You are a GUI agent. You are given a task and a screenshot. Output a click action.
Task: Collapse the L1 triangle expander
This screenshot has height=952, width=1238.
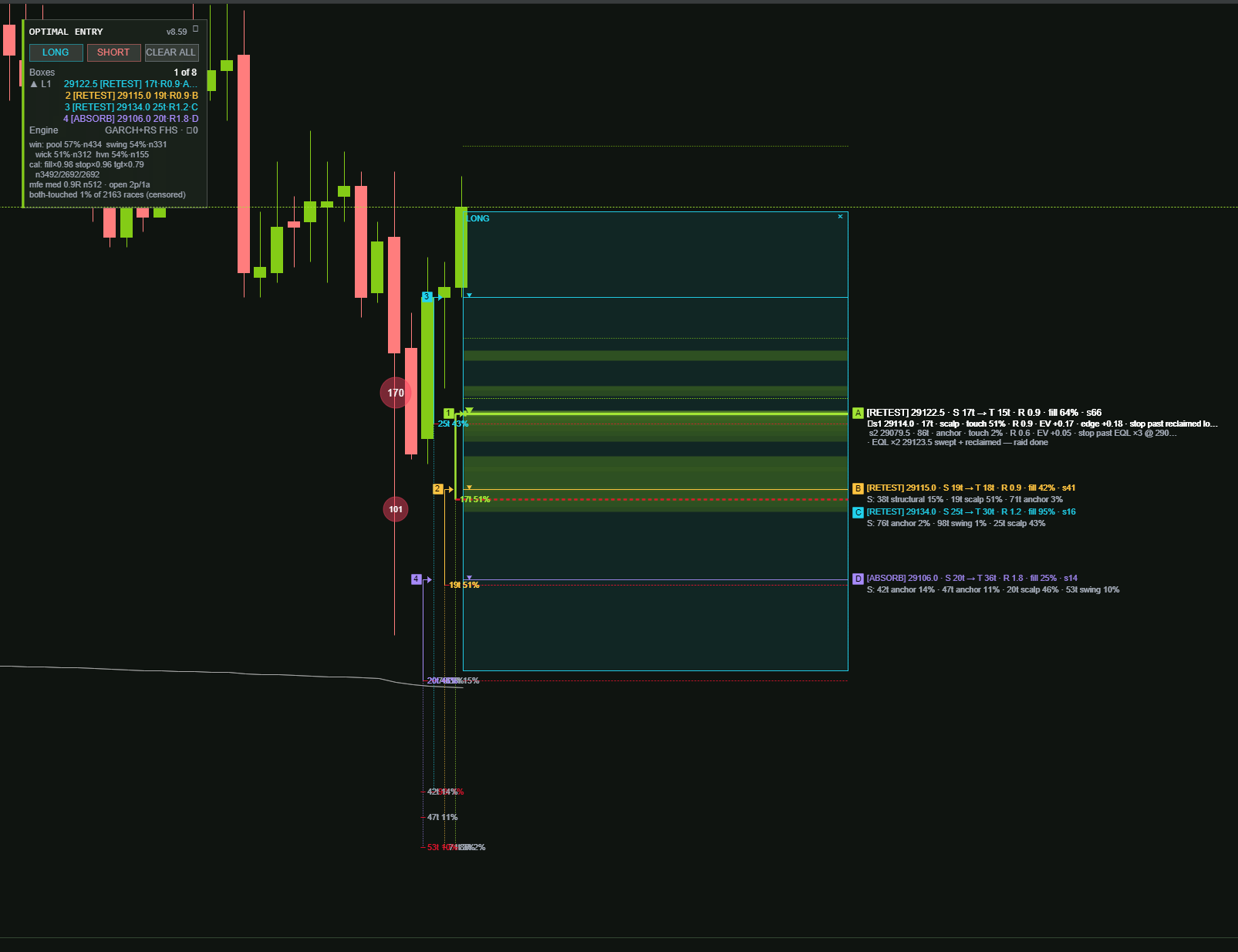point(34,84)
